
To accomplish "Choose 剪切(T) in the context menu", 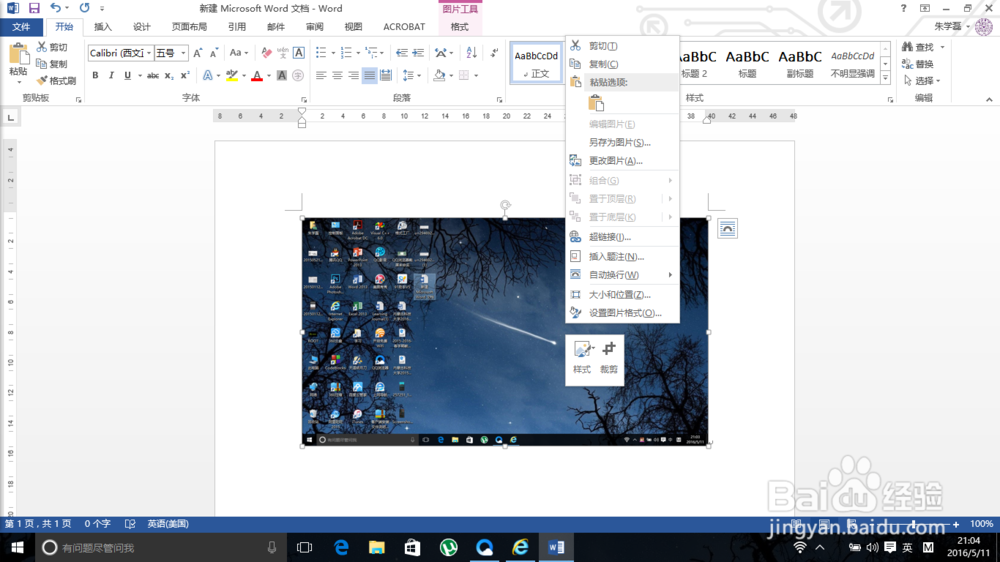I will (622, 46).
